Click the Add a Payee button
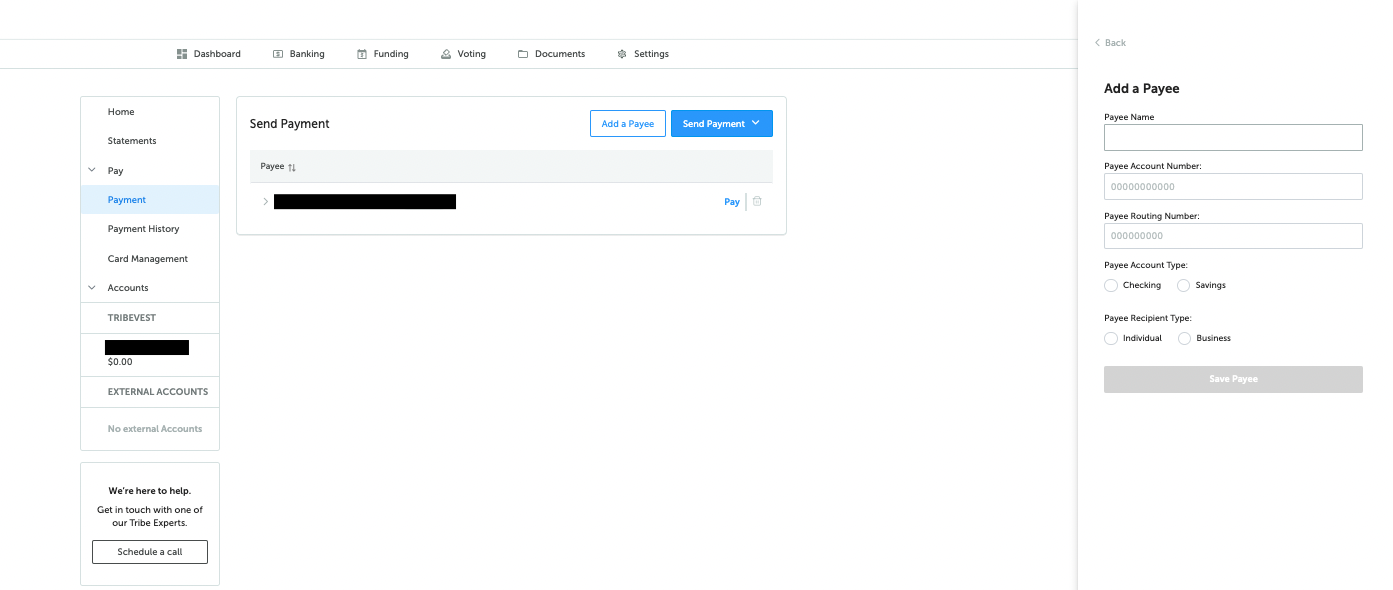The image size is (1393, 590). [x=628, y=124]
